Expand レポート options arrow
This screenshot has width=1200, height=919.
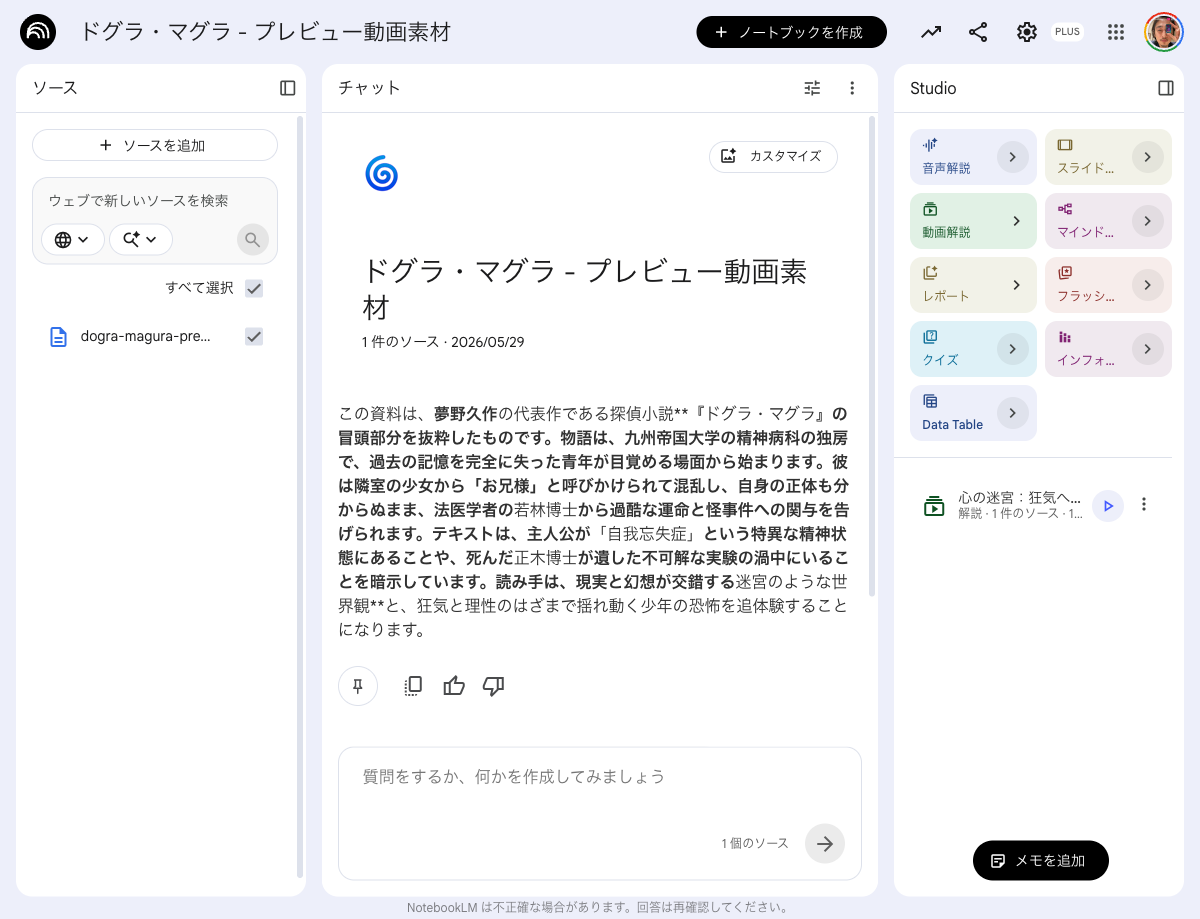point(1016,285)
